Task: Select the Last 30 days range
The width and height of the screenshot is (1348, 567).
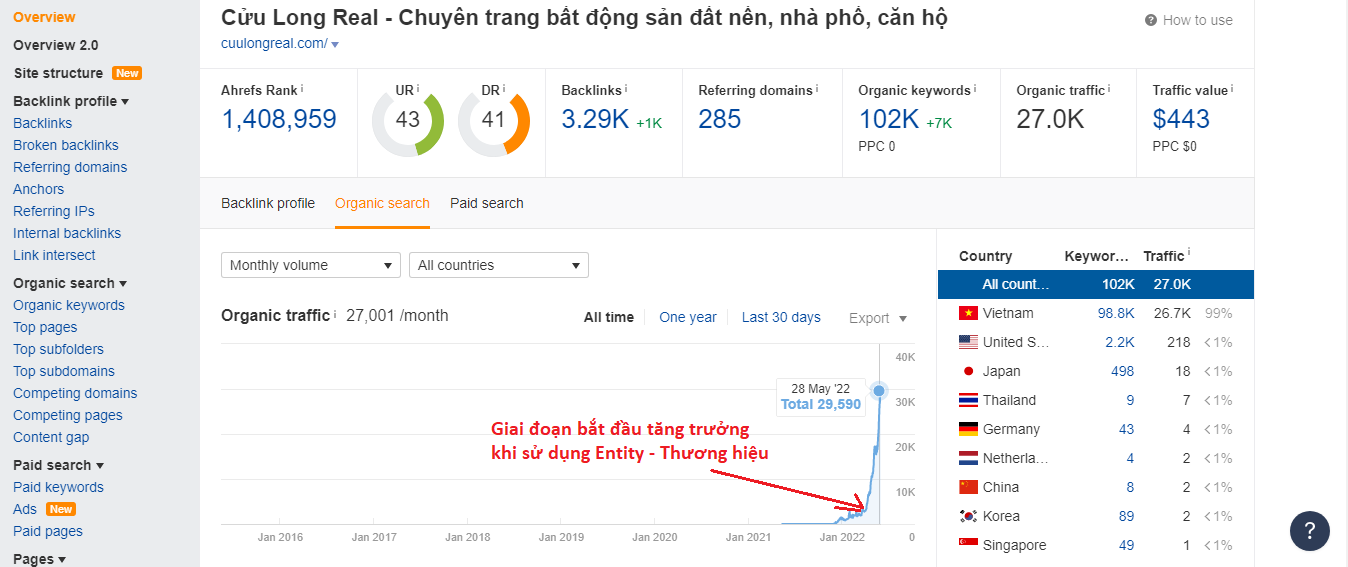Action: 781,317
